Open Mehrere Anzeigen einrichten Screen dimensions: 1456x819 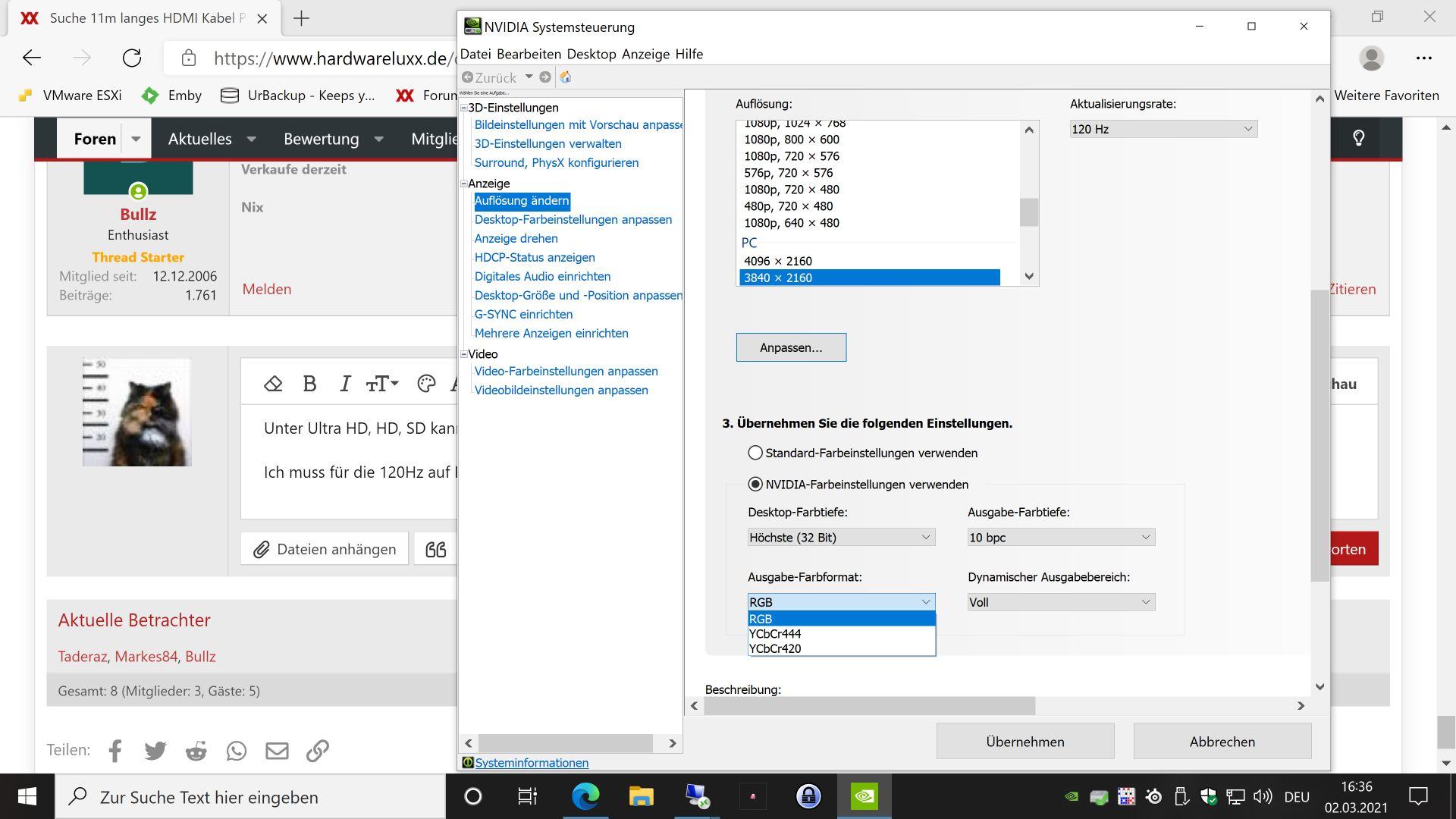pyautogui.click(x=551, y=333)
